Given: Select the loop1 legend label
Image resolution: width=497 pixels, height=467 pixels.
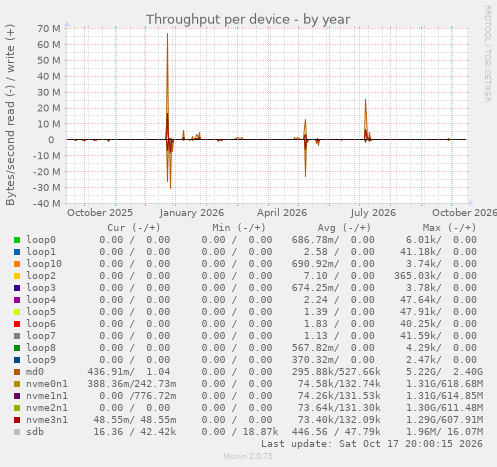Looking at the screenshot, I should (41, 252).
